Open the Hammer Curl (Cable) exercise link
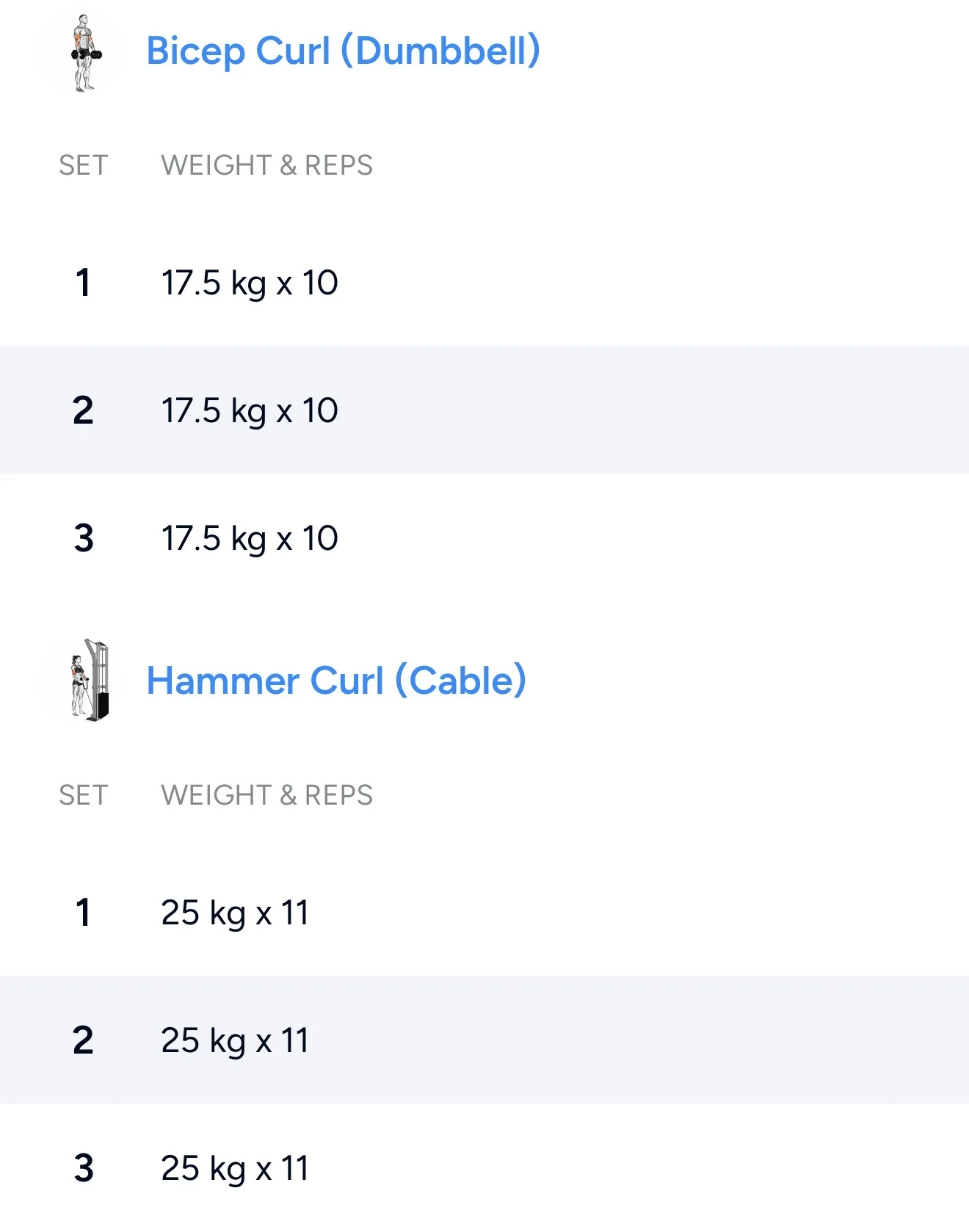 coord(336,681)
